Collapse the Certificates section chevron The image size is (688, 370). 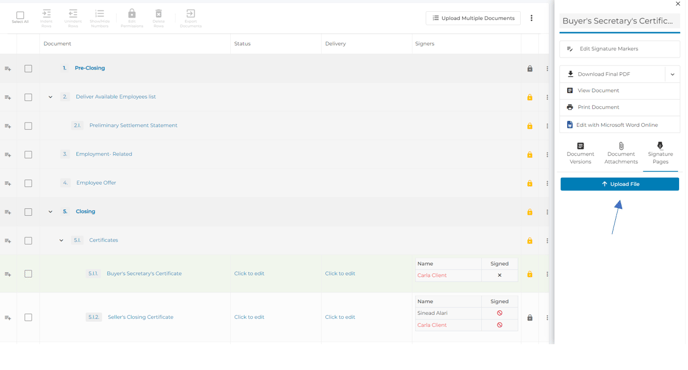click(61, 241)
